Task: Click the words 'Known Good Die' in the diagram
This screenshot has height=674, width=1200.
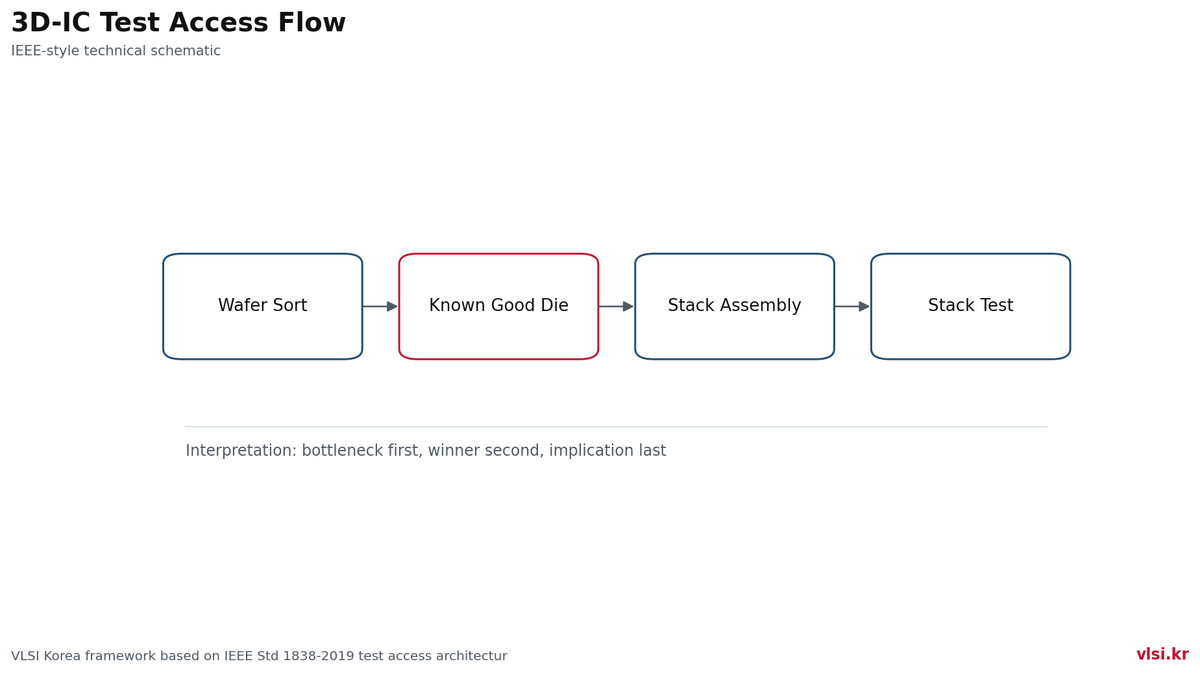Action: click(x=499, y=306)
